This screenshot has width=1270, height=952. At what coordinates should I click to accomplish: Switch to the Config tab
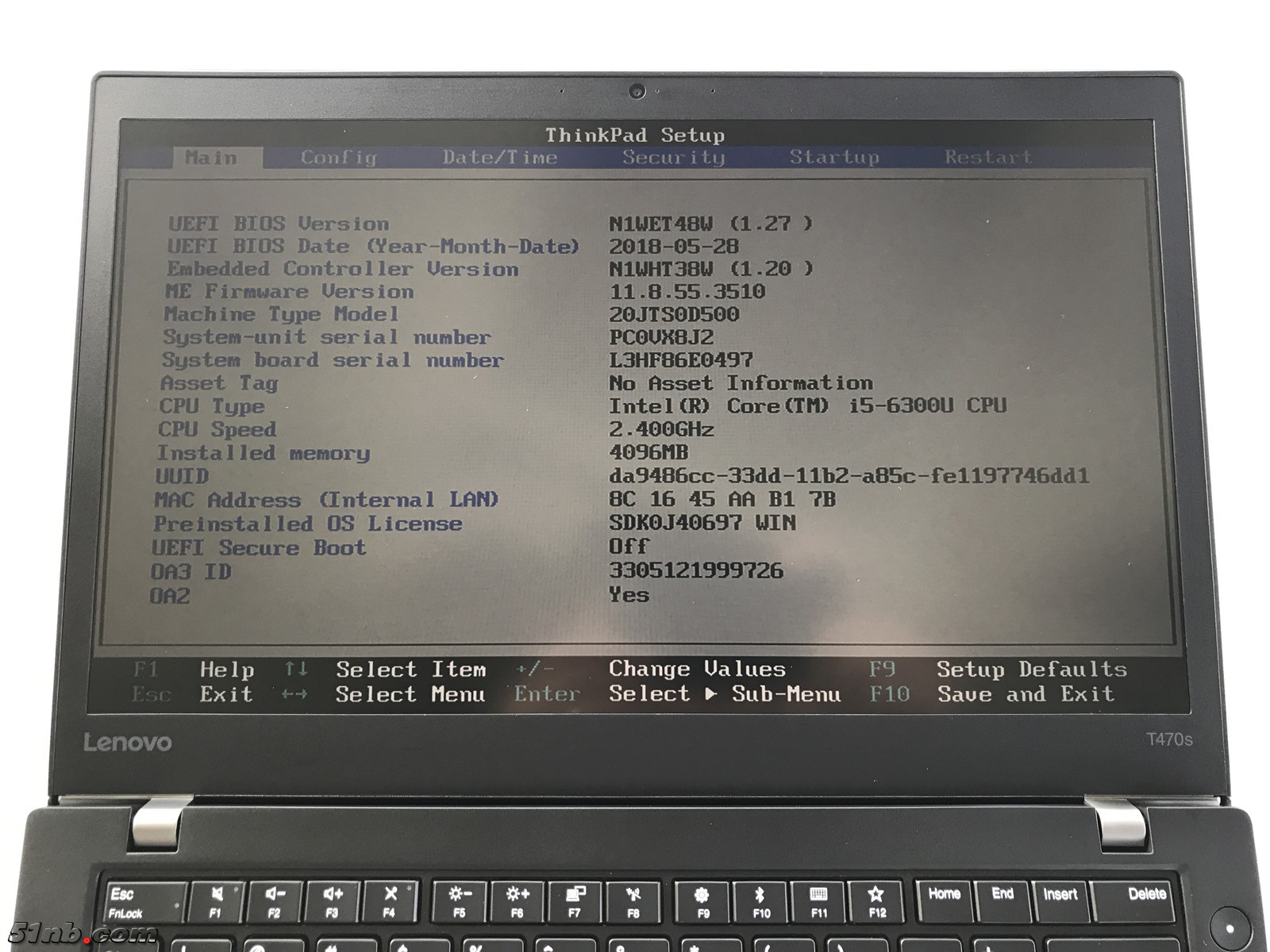pos(338,157)
